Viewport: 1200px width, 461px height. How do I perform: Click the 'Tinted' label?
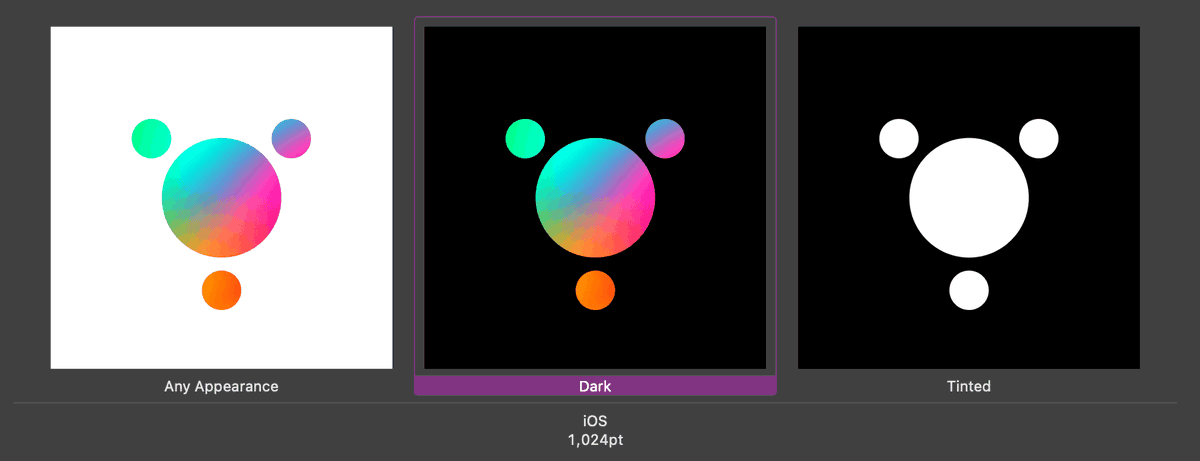pos(969,385)
